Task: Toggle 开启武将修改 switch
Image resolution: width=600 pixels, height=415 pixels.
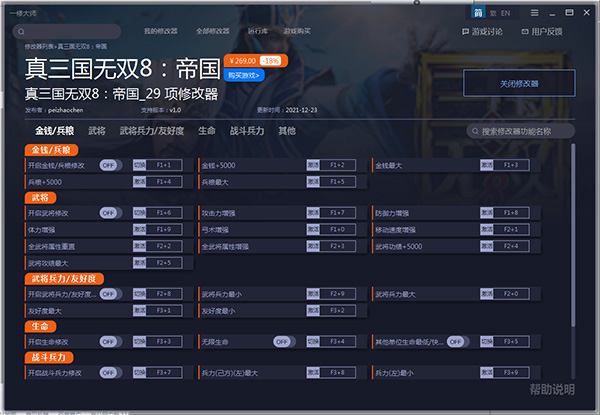Action: coord(110,213)
